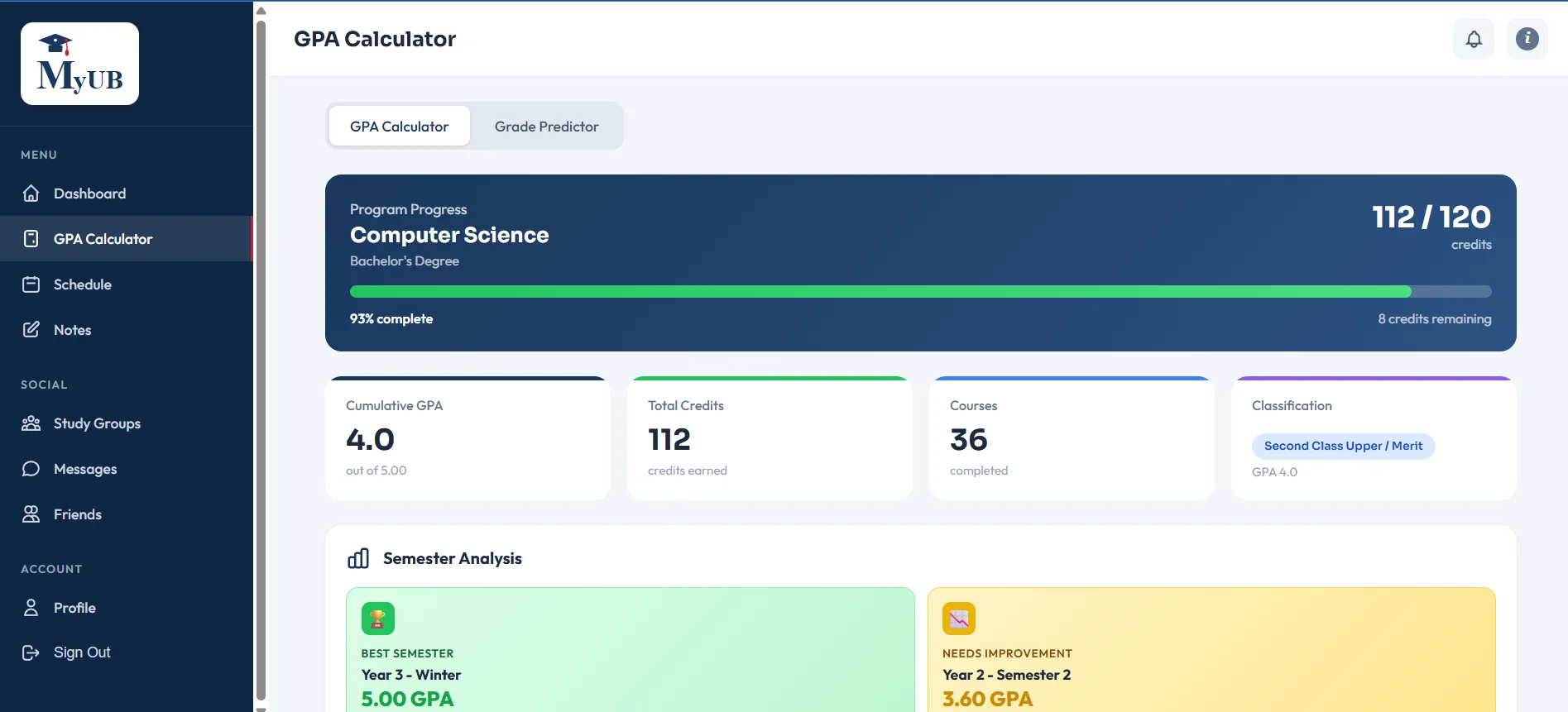This screenshot has width=1568, height=712.
Task: Open Messages
Action: coord(127,469)
